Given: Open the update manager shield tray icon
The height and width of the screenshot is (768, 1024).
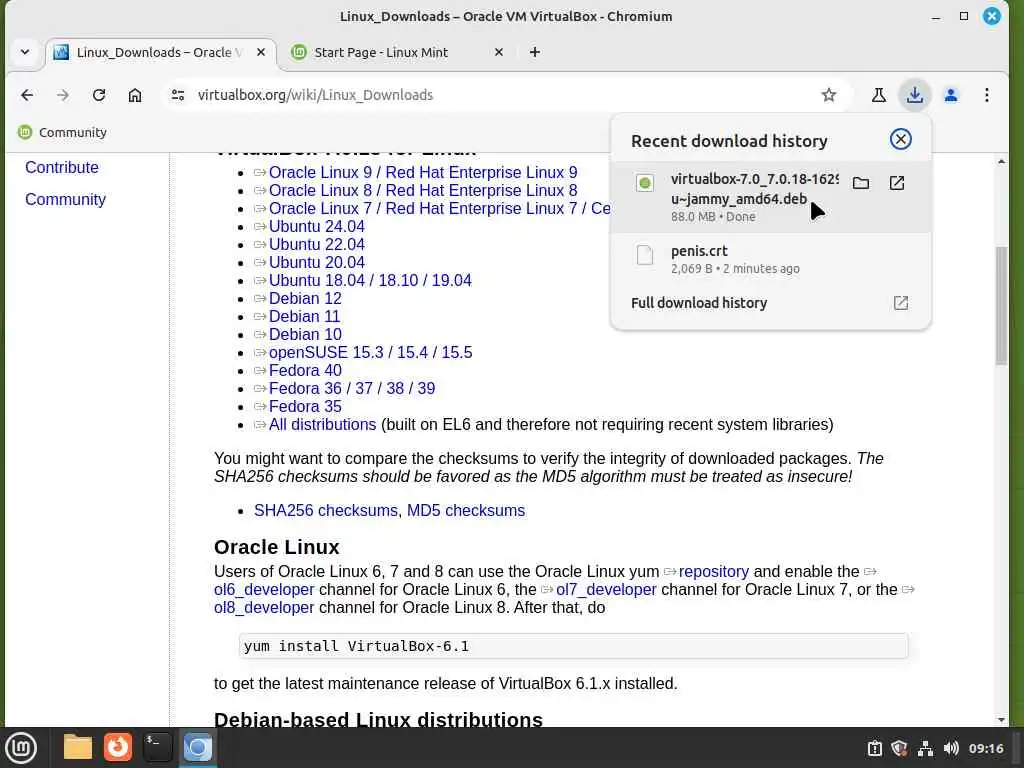Looking at the screenshot, I should 899,748.
